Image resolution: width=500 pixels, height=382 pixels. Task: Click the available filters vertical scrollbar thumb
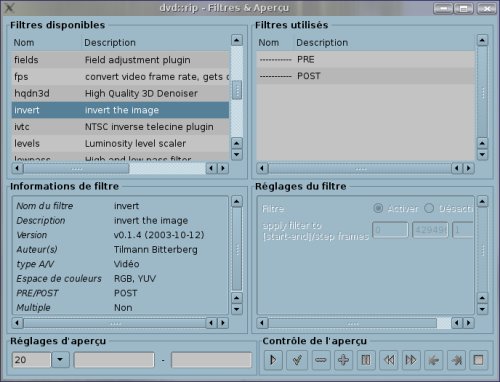point(237,90)
